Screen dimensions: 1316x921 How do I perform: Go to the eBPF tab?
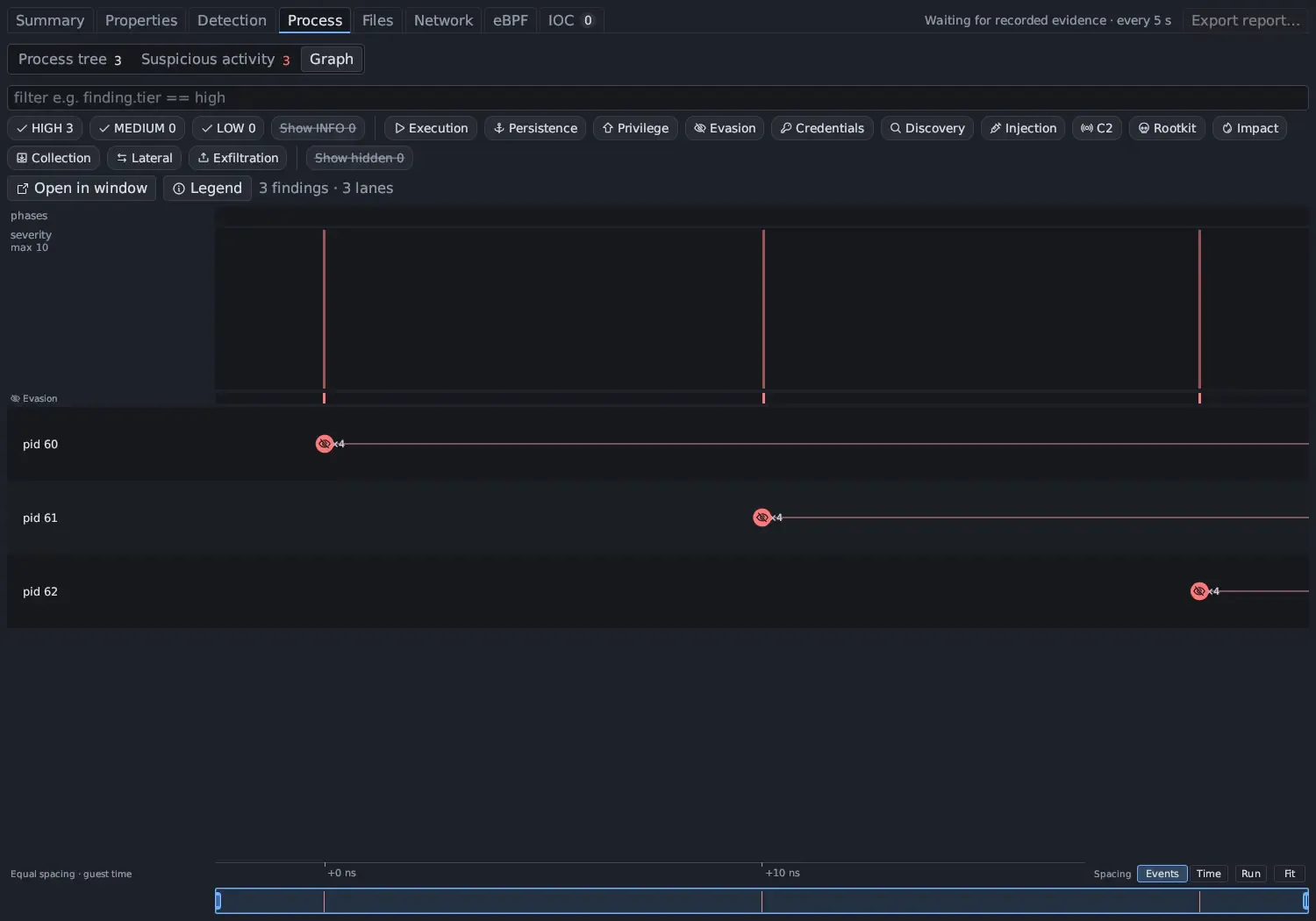(x=510, y=20)
